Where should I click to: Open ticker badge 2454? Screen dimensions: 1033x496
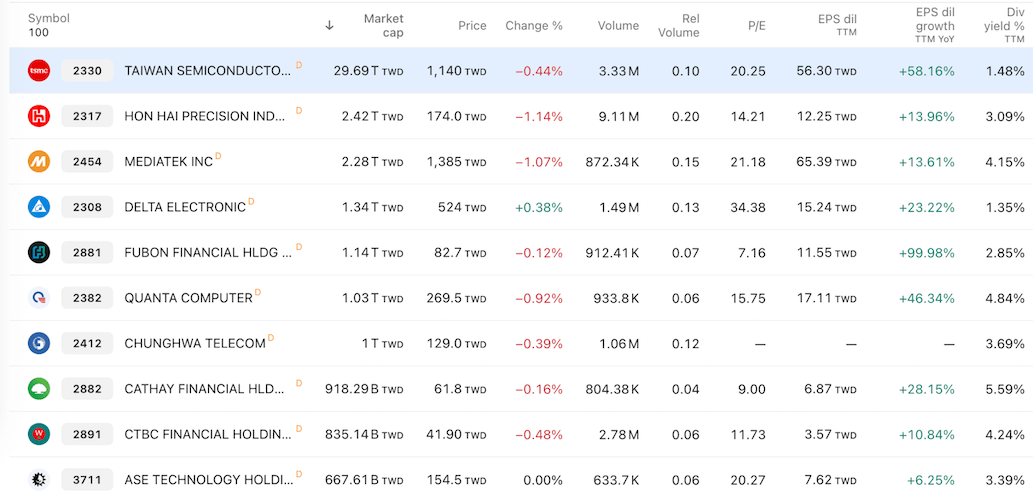pyautogui.click(x=88, y=161)
